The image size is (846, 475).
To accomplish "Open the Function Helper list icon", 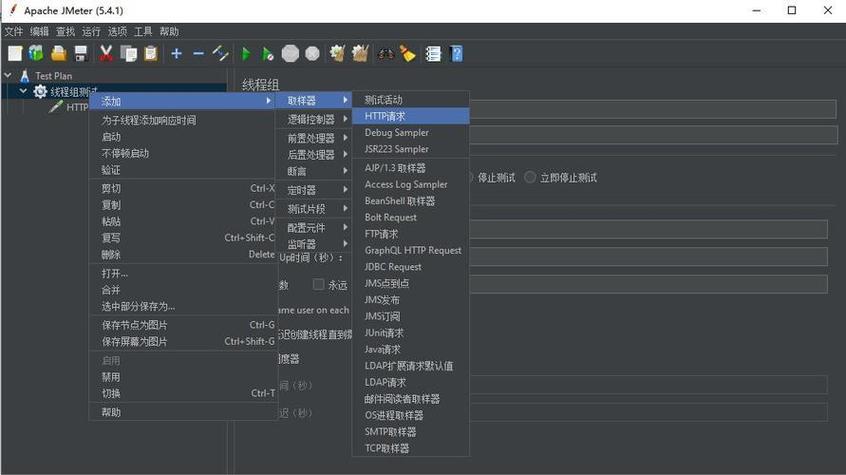I will point(433,53).
